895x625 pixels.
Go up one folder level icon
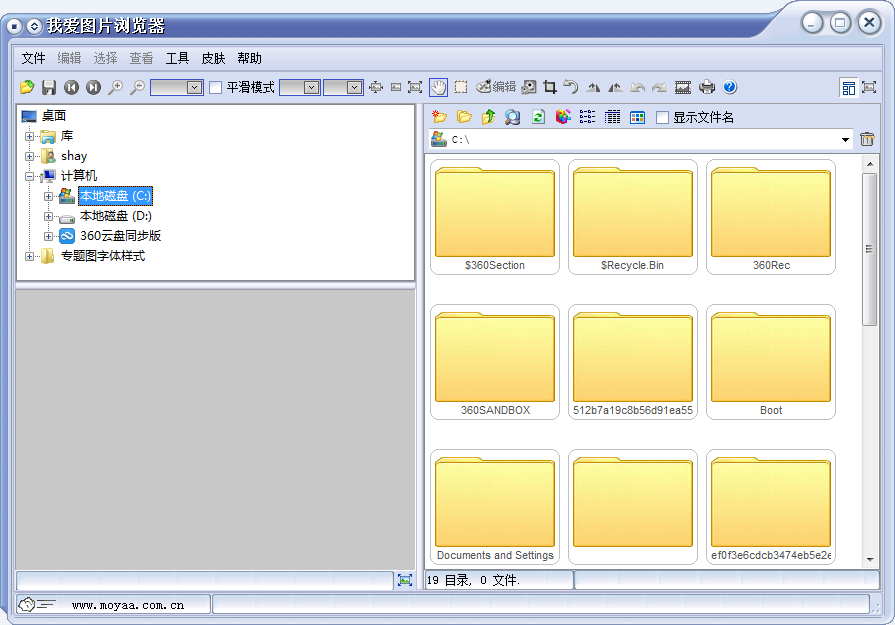[488, 117]
